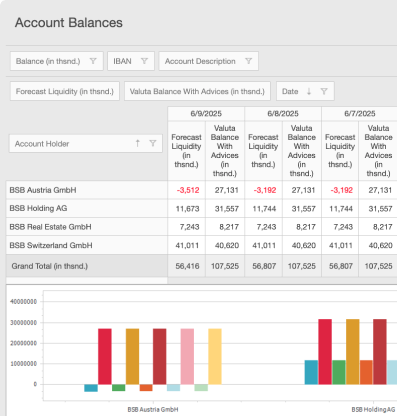Select the BSB Holding AG row header
397x416 pixels.
[x=87, y=208]
